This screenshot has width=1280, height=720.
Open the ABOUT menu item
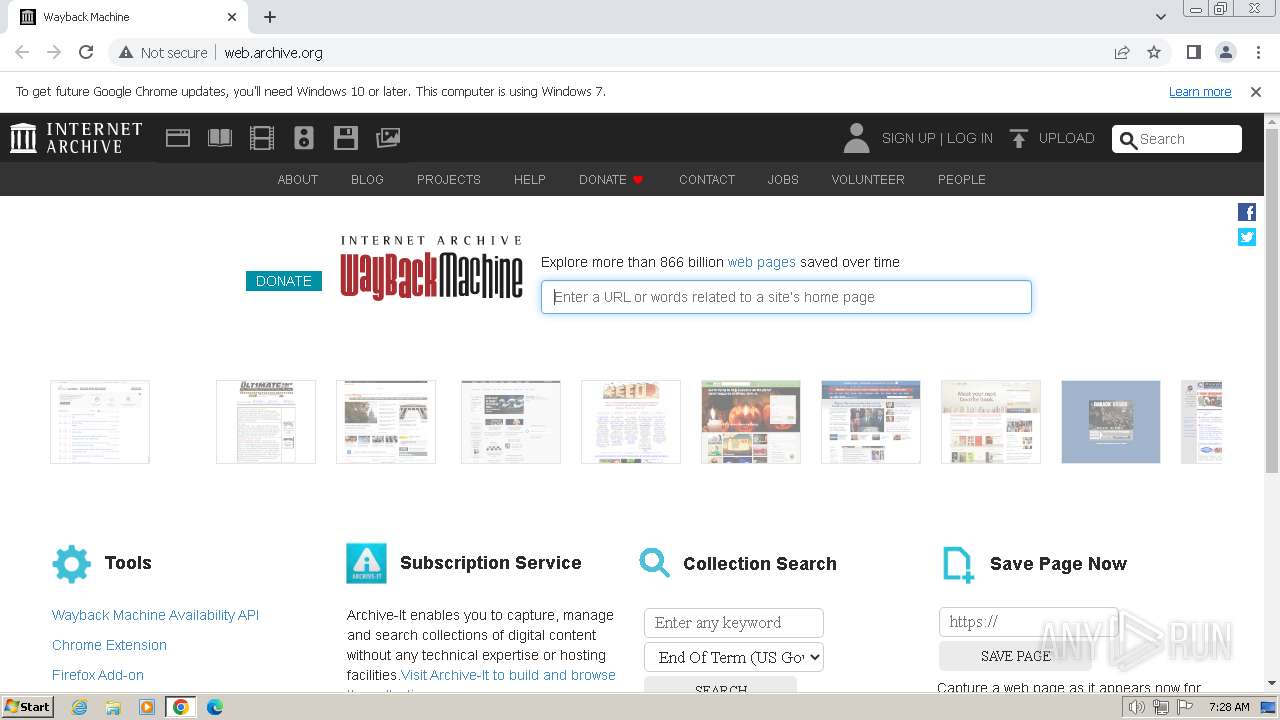(x=298, y=179)
